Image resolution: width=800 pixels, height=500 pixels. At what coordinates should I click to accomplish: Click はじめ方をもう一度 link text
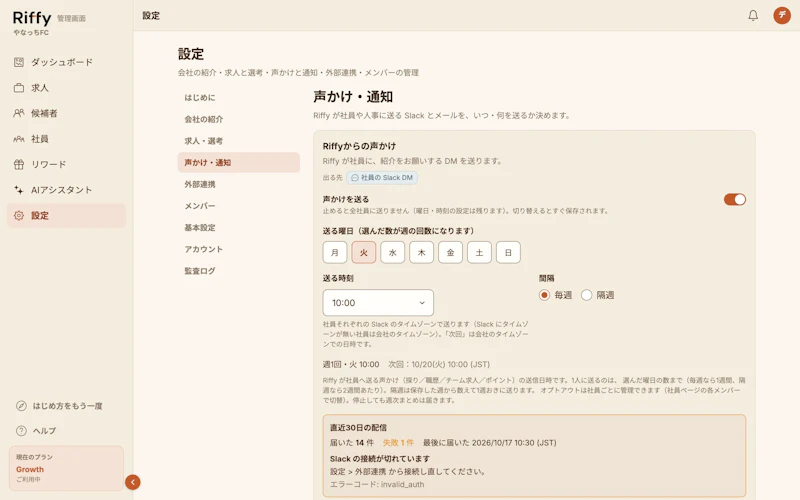[67, 406]
